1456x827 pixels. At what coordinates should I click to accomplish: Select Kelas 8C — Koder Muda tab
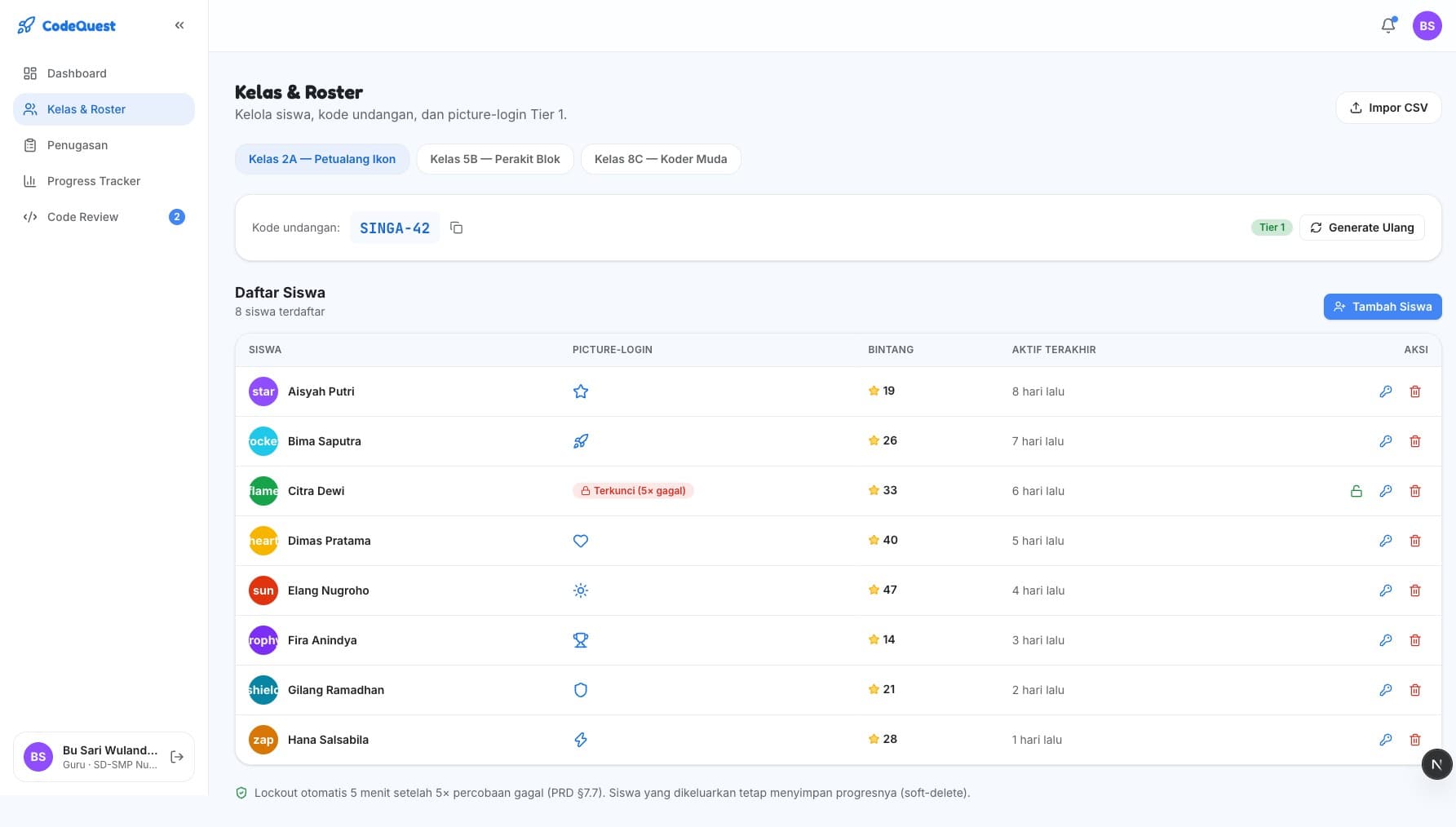tap(661, 159)
